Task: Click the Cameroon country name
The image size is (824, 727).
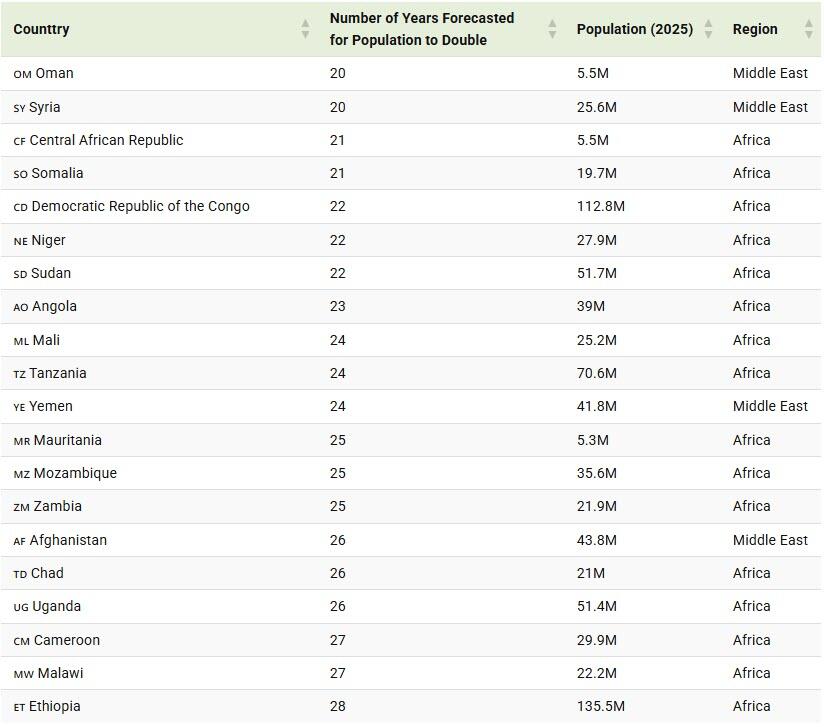Action: [66, 640]
